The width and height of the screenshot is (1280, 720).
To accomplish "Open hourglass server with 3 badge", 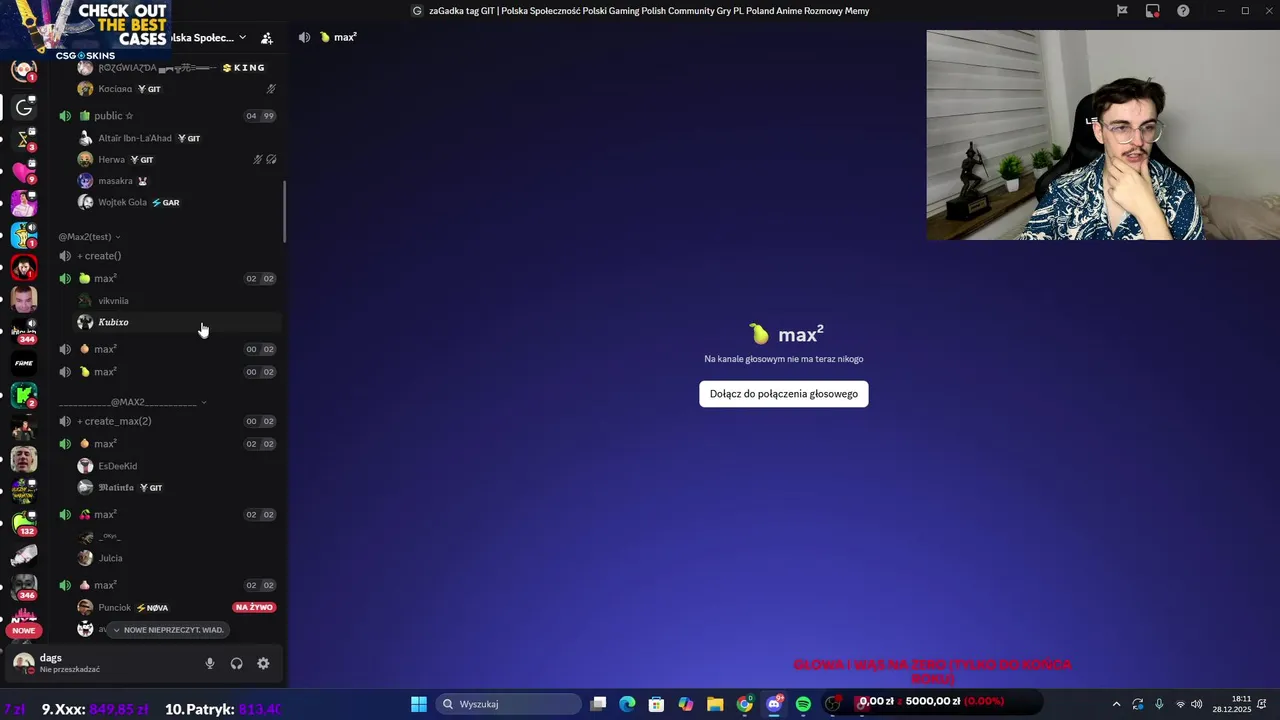I will pos(24,139).
